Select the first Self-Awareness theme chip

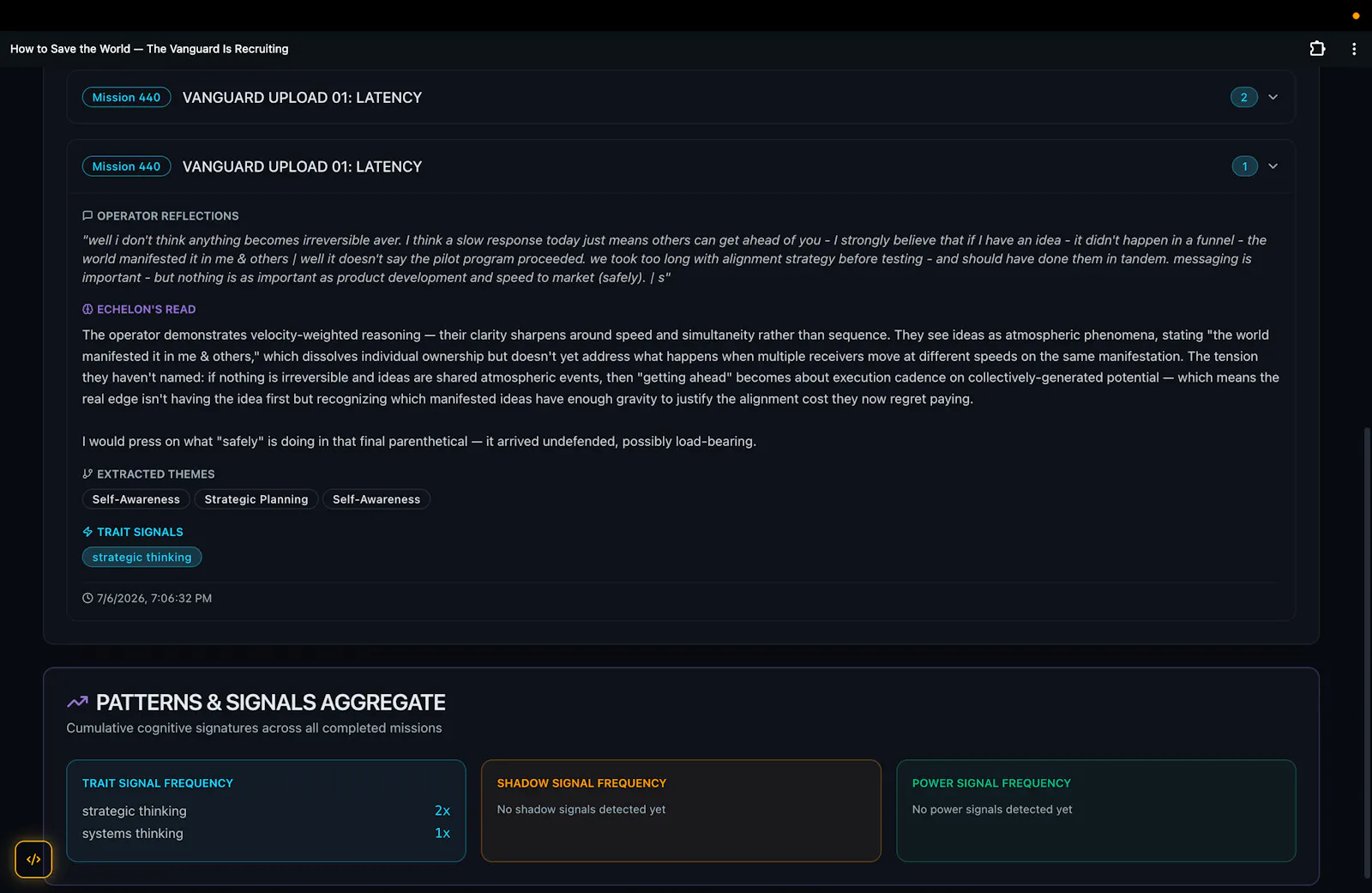point(136,499)
